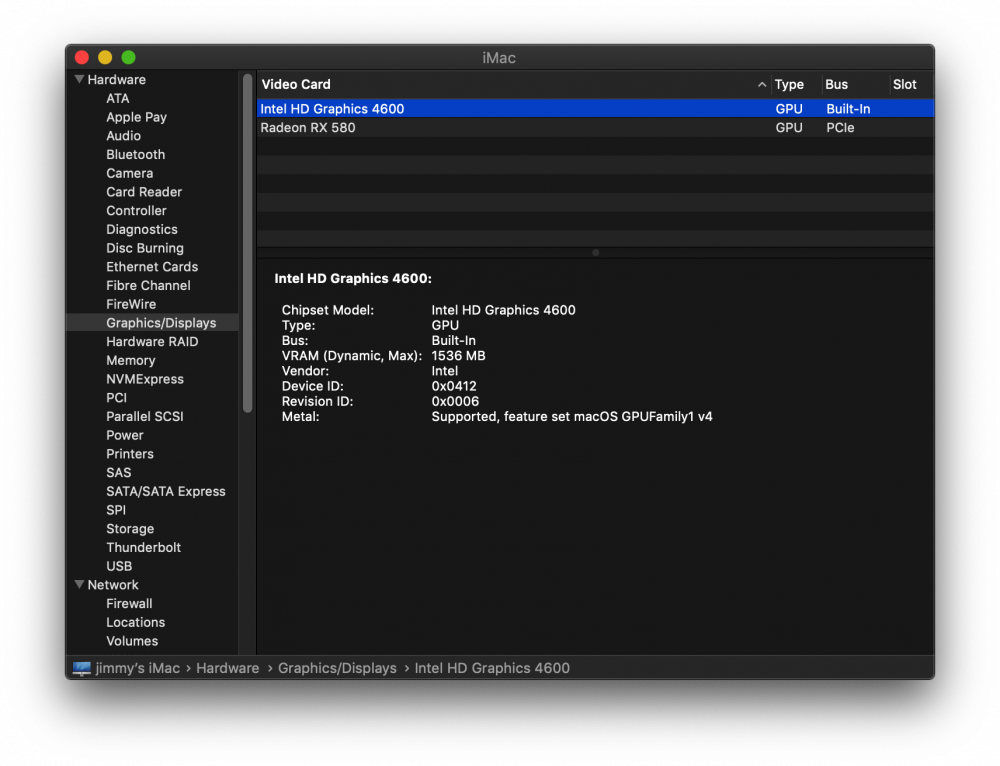Click the Hardware section heading
Screen dimensions: 1000x766
coord(117,80)
